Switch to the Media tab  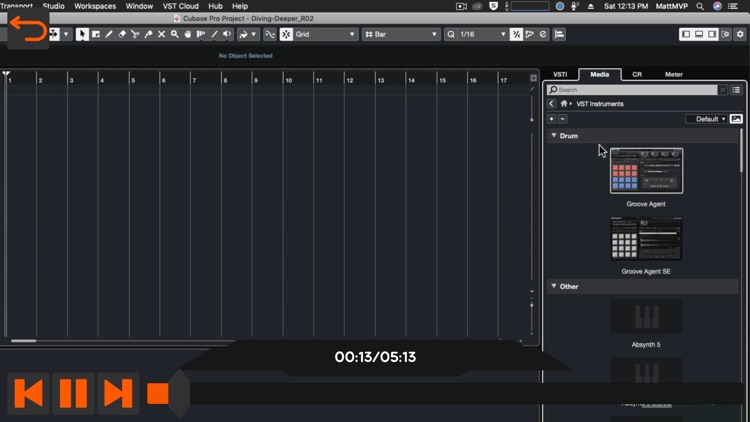pyautogui.click(x=599, y=75)
